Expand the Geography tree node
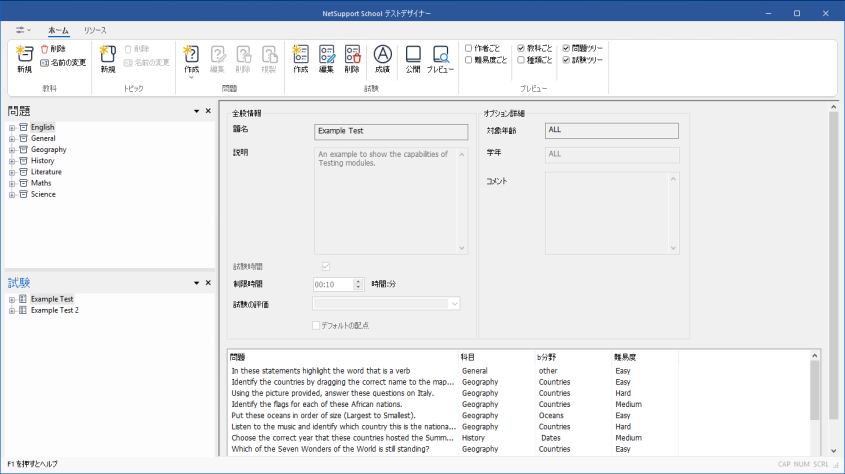This screenshot has height=474, width=845. coord(12,149)
